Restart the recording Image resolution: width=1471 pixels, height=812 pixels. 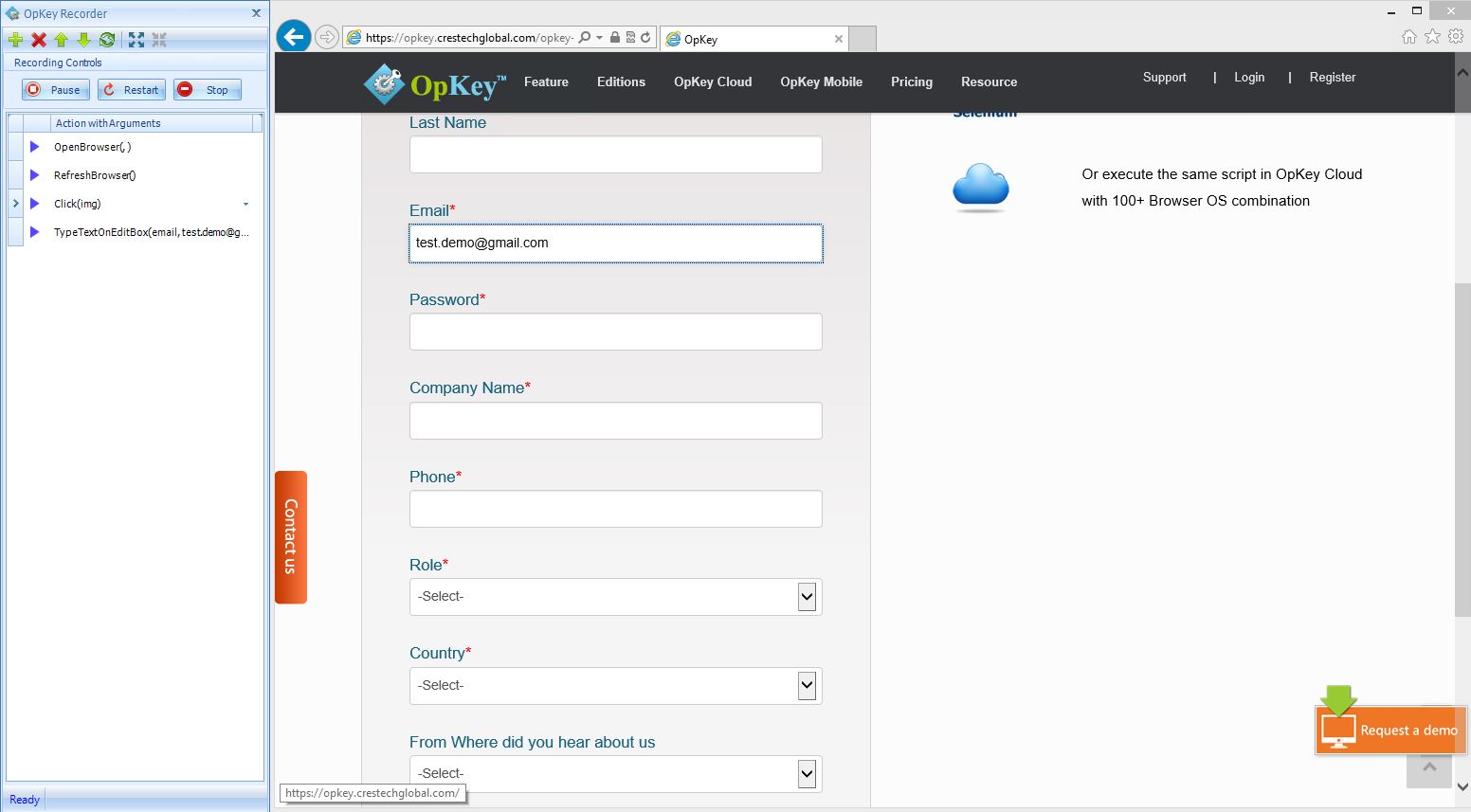pos(132,90)
